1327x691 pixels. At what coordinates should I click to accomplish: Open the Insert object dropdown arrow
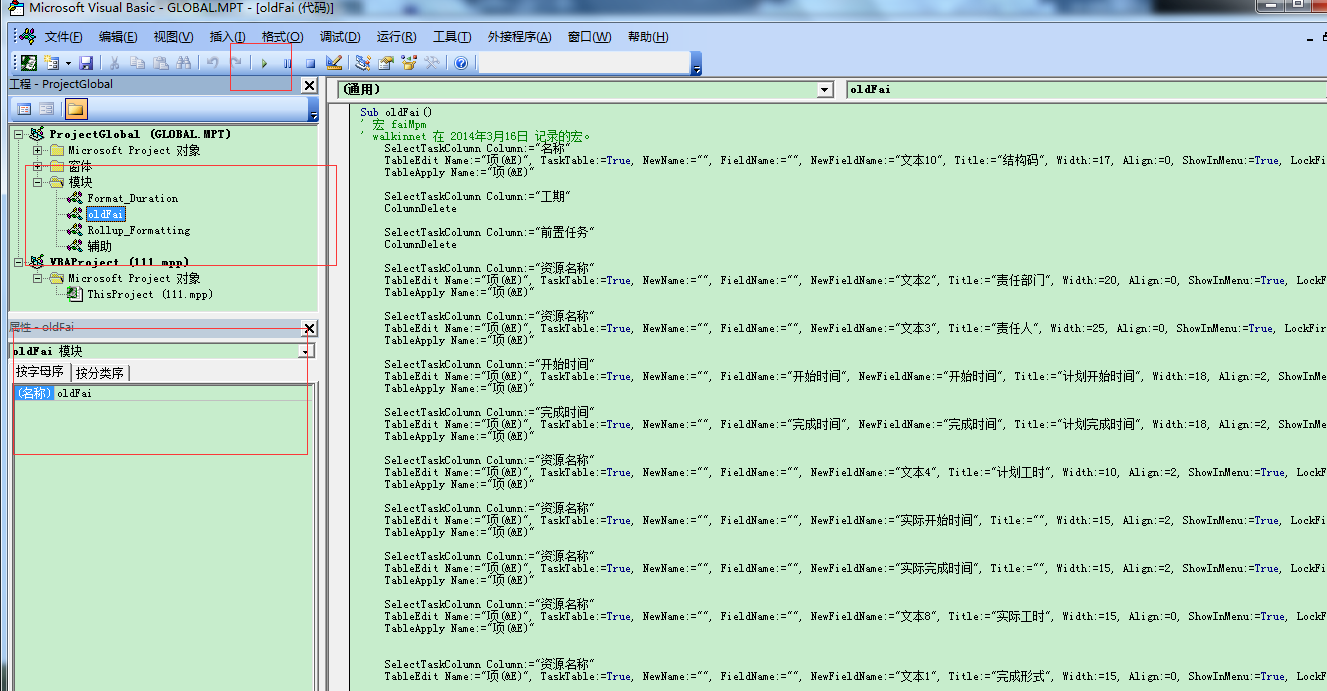point(68,63)
